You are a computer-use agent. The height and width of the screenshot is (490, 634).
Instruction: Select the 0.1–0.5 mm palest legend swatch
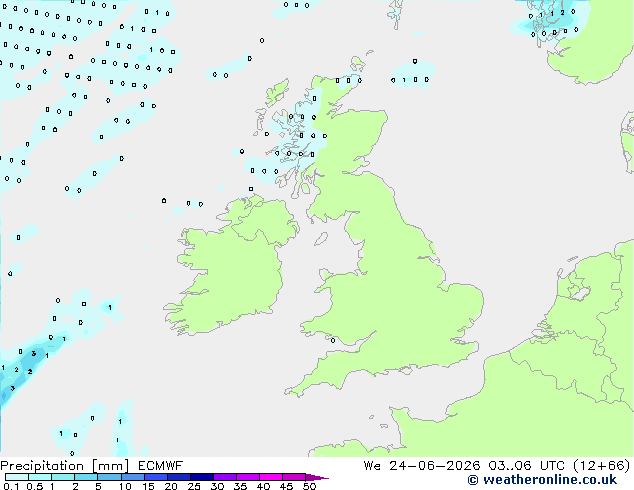coord(17,477)
